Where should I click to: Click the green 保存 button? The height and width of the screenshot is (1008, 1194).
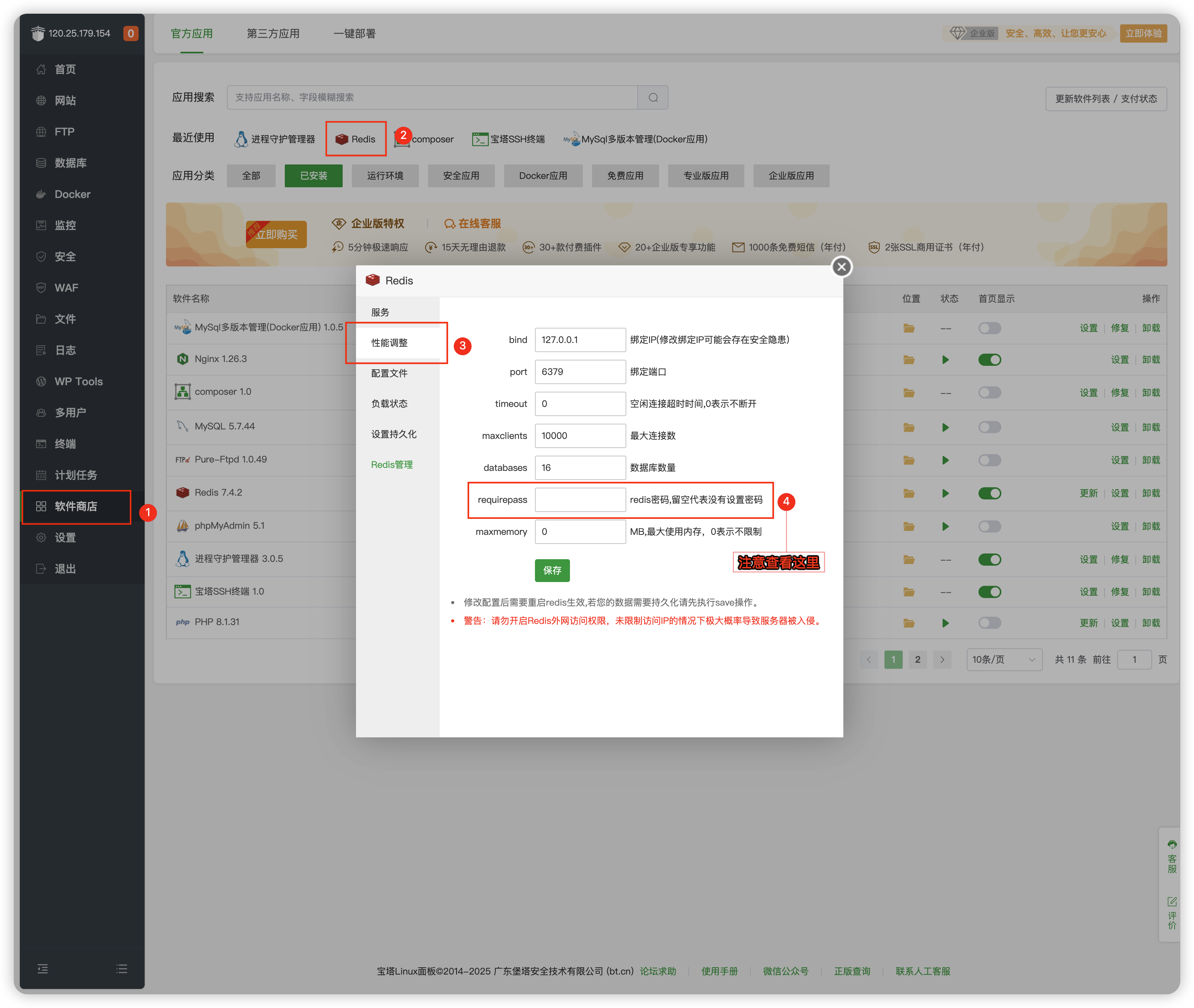552,570
